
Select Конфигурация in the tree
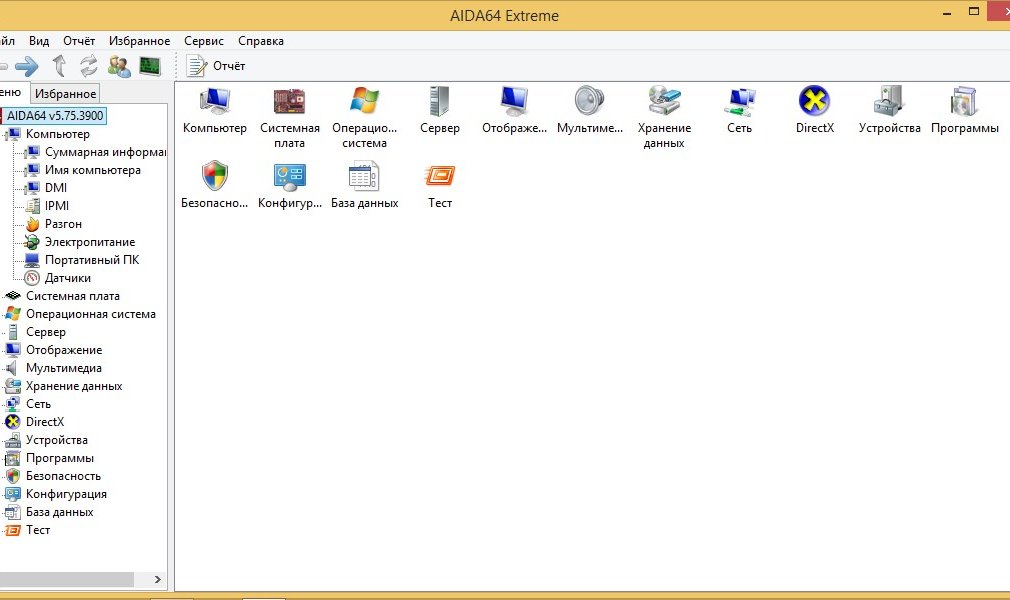[66, 494]
